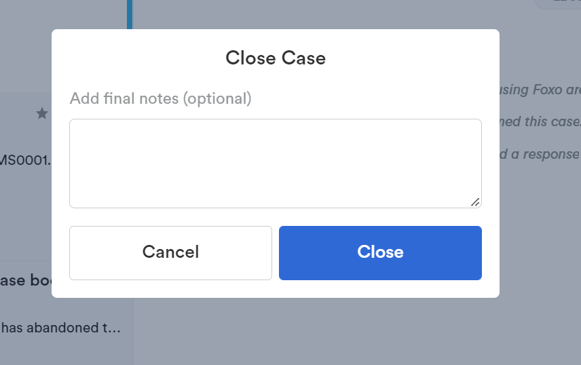Screen dimensions: 581x365
Task: Click white dialog space beside the title
Action: (x=408, y=58)
